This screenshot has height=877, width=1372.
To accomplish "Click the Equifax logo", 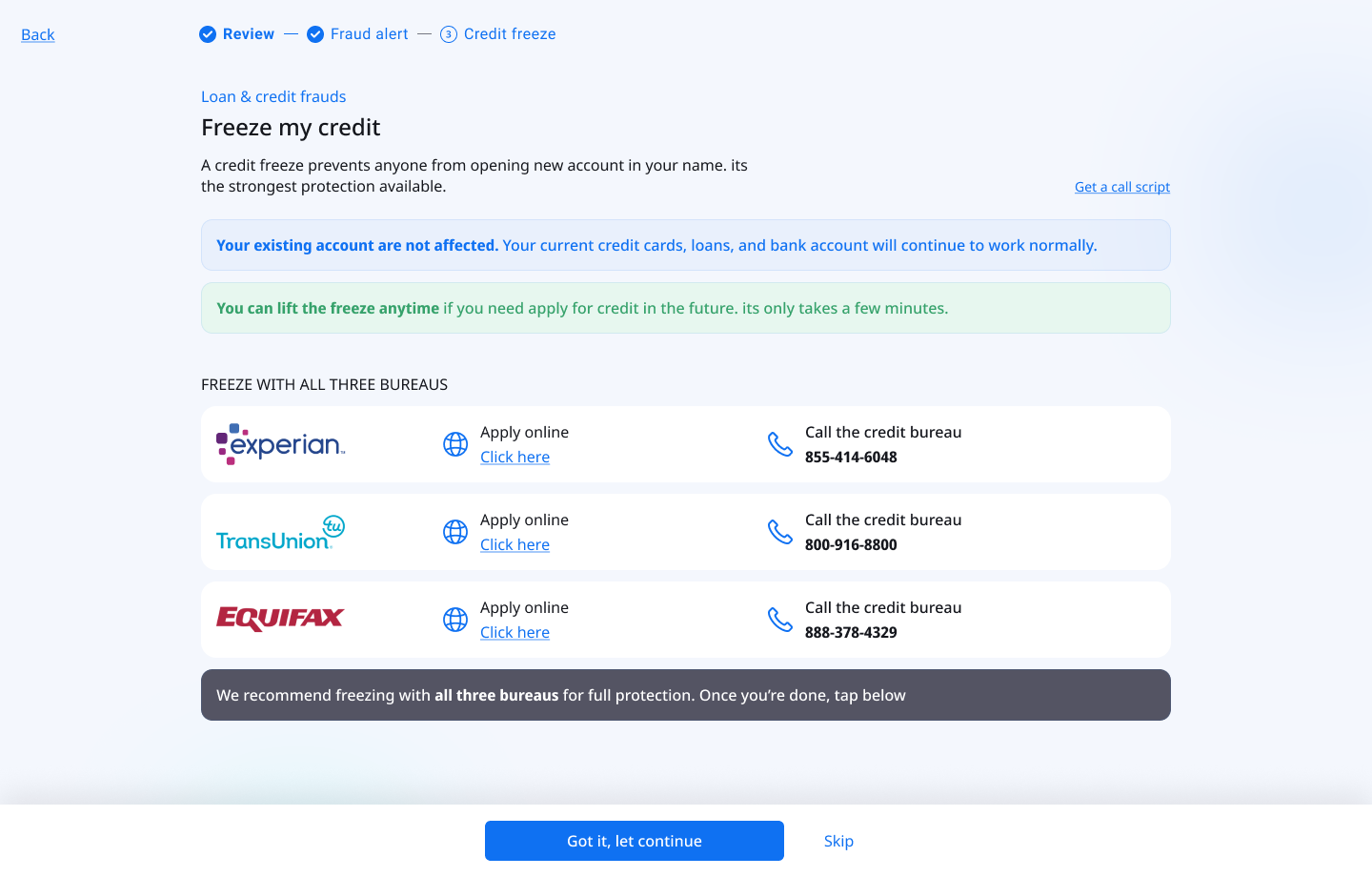I will point(280,620).
